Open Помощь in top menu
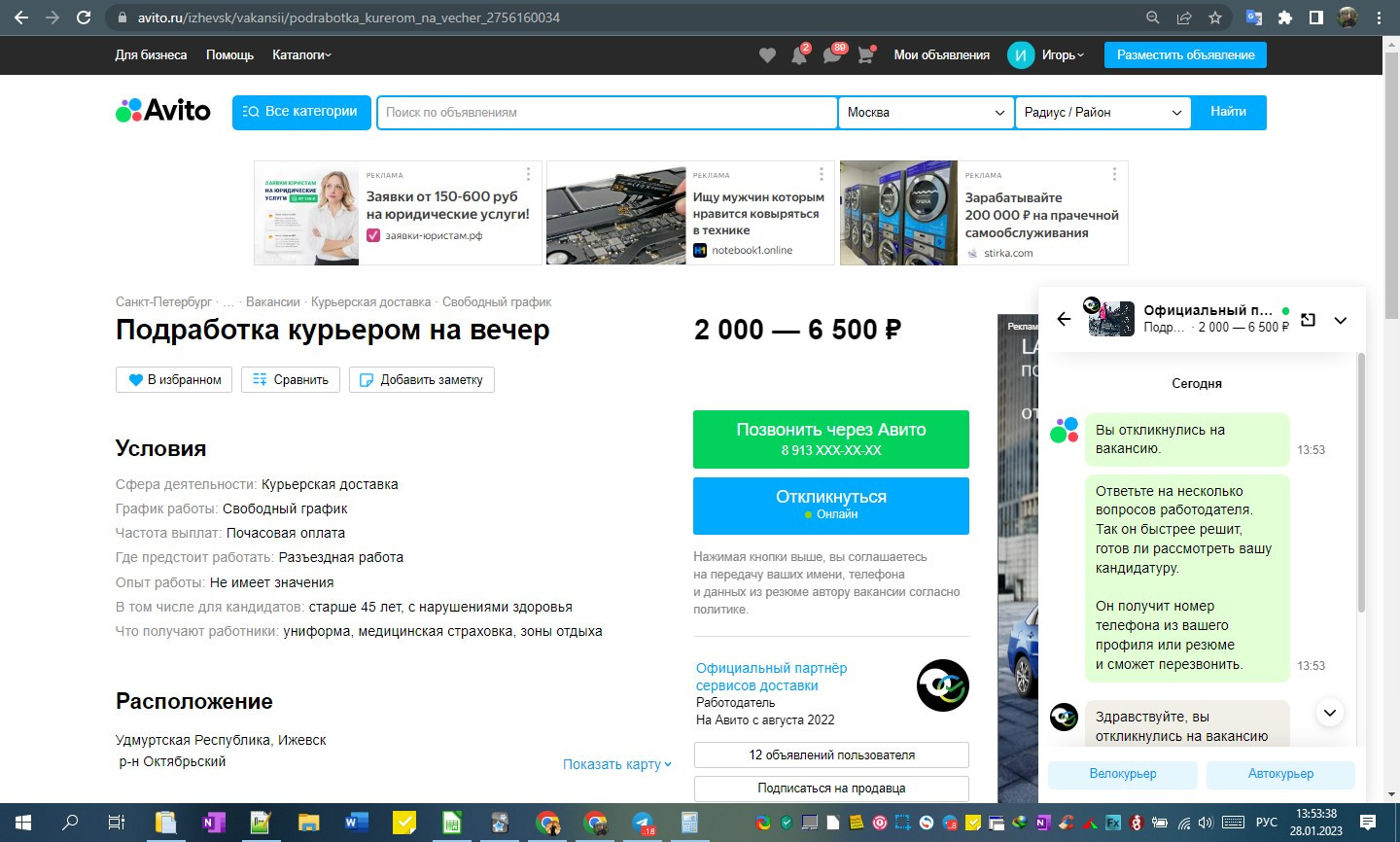 tap(229, 54)
